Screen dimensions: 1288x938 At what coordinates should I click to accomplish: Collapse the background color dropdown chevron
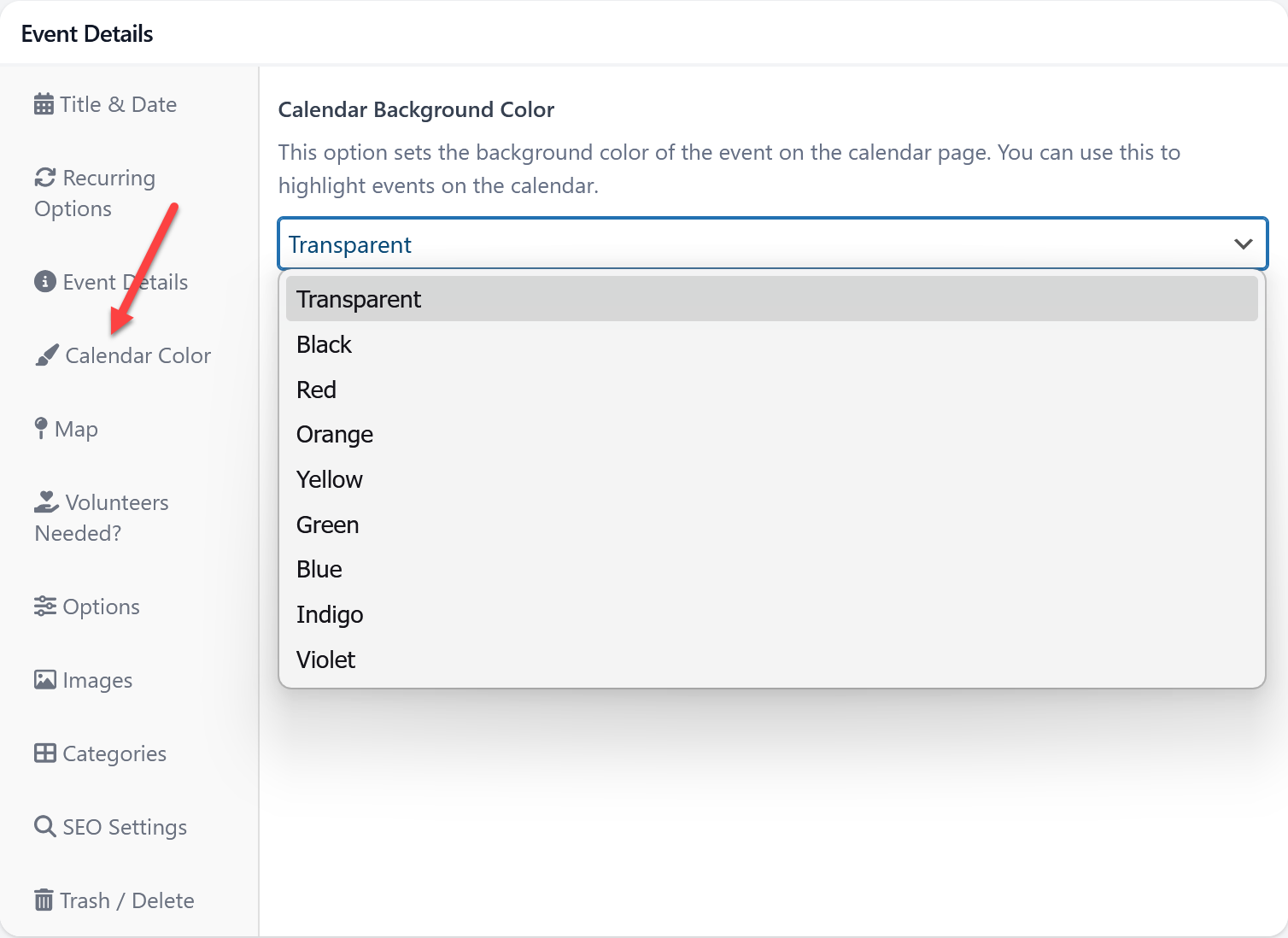pyautogui.click(x=1243, y=244)
